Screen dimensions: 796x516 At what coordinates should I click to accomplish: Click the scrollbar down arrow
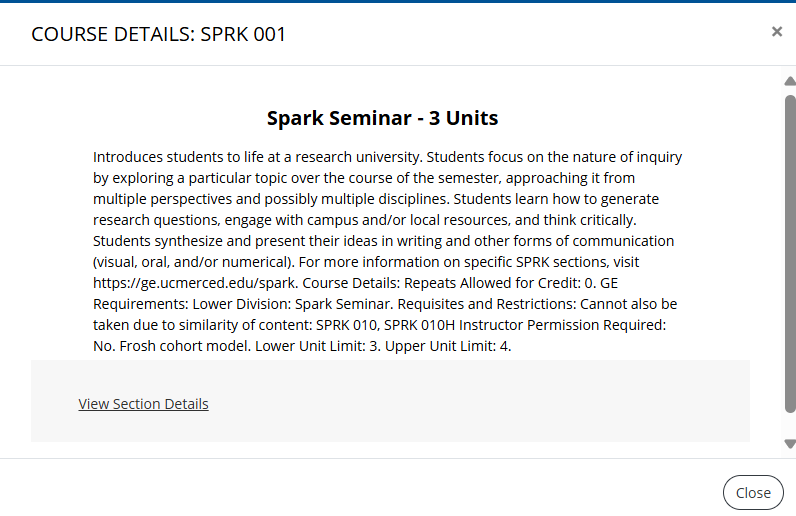pos(790,444)
